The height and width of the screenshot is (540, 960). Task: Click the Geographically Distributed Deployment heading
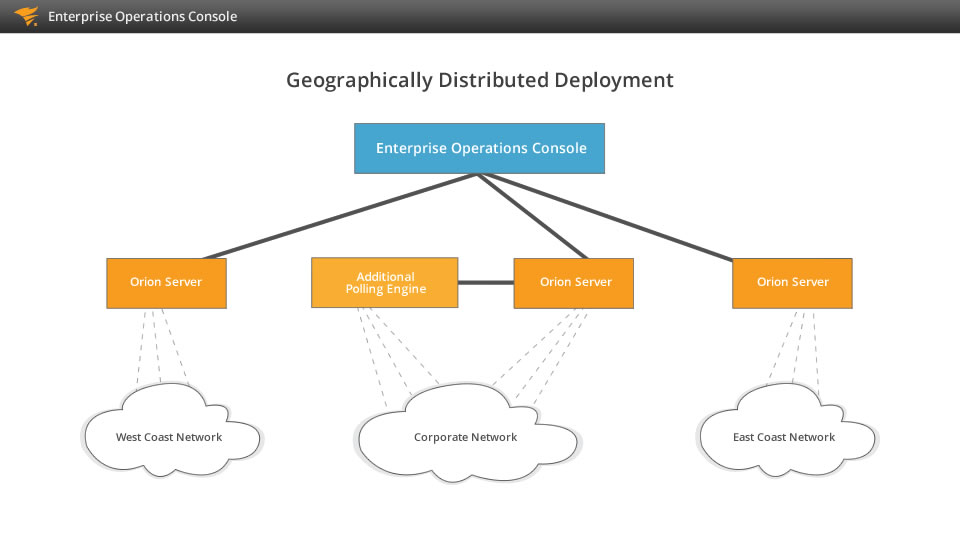479,80
